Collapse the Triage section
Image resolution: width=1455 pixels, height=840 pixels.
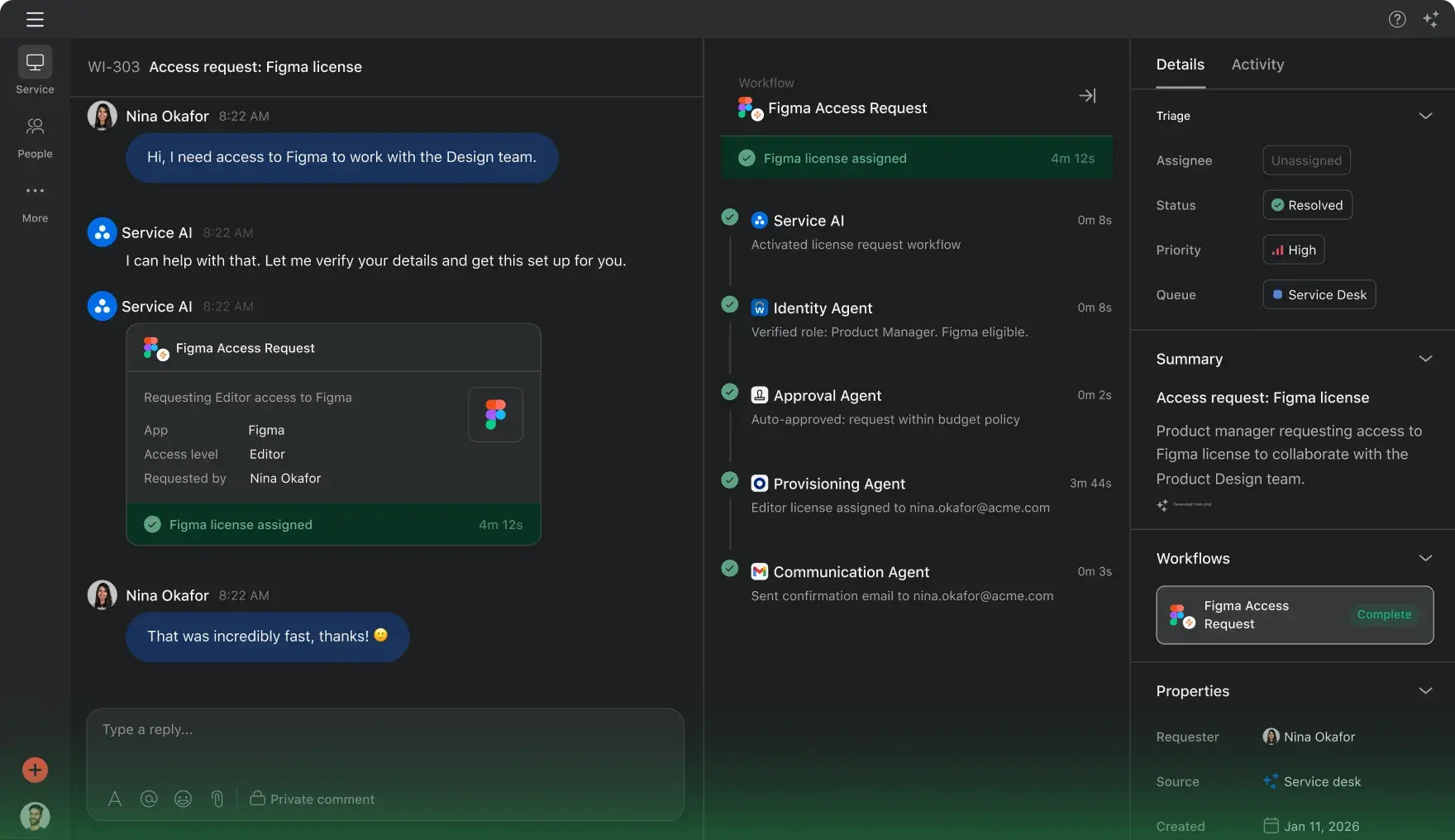point(1425,116)
